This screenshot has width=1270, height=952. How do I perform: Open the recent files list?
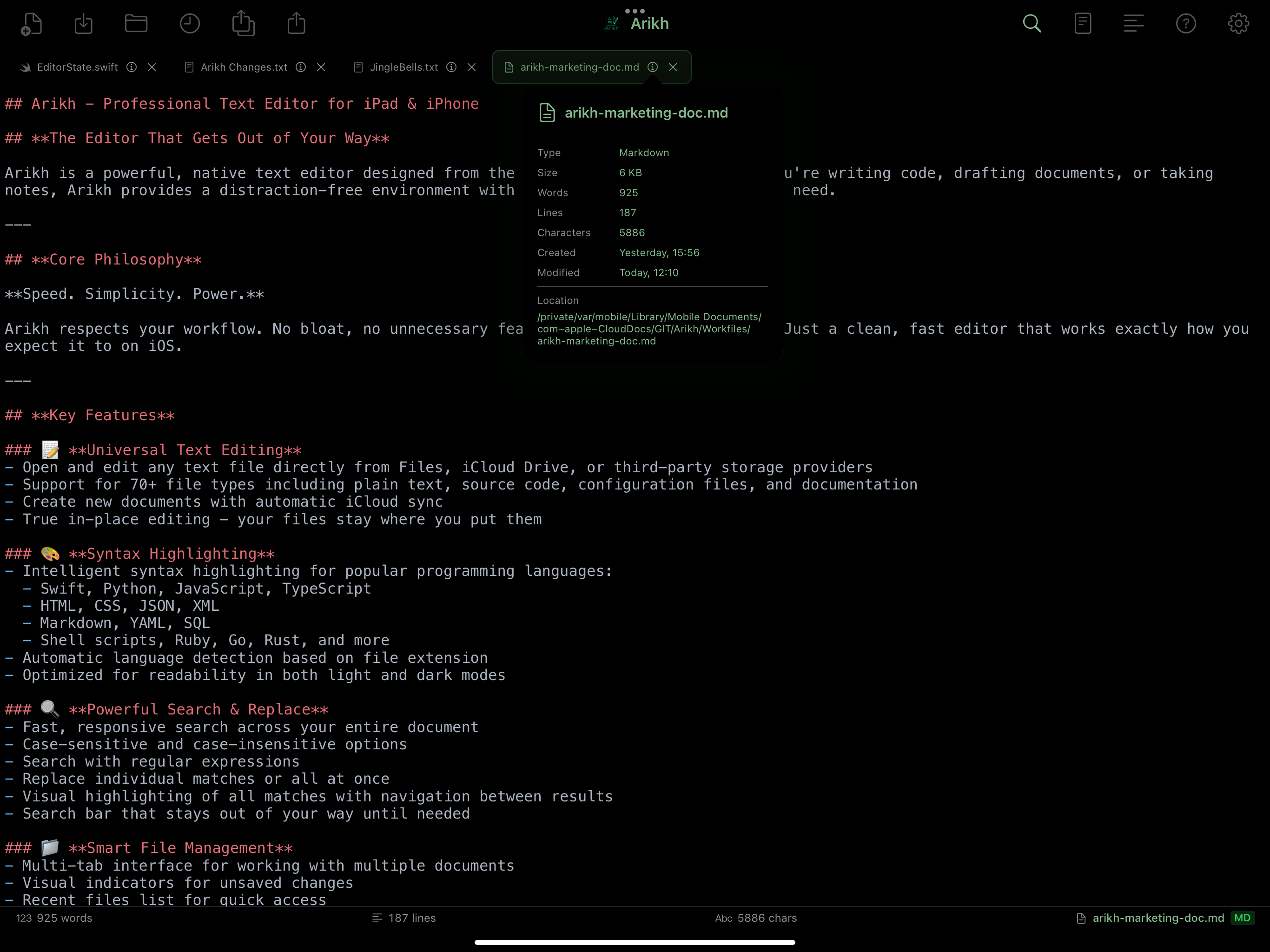click(x=190, y=23)
